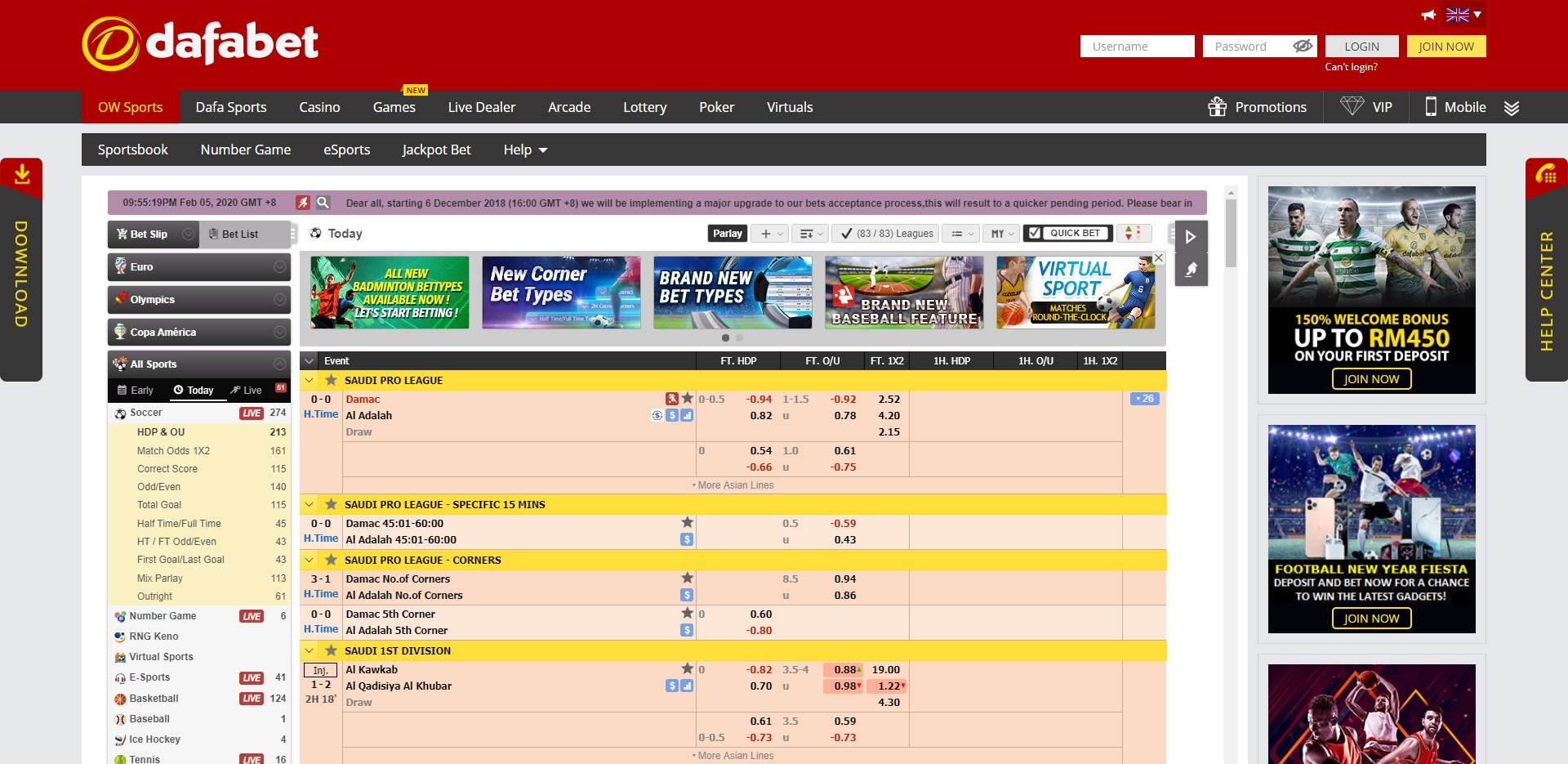Close the promo banner strip
Screen dimensions: 1568x764
(1158, 258)
